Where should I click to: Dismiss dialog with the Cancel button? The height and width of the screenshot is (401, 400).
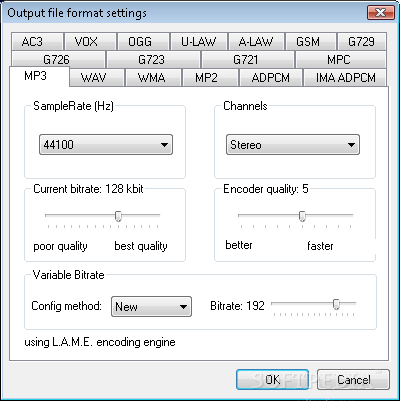coord(353,379)
